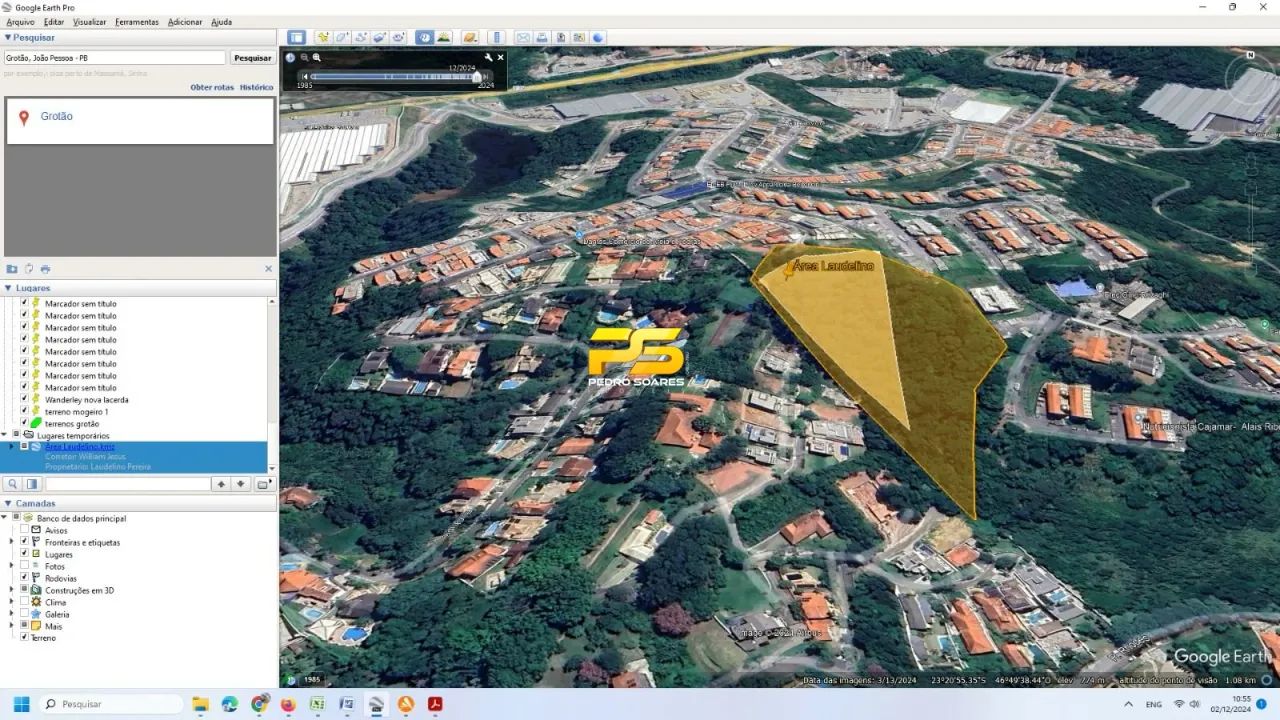The height and width of the screenshot is (720, 1280).
Task: Zoom in the historical timeline range
Action: coord(317,57)
